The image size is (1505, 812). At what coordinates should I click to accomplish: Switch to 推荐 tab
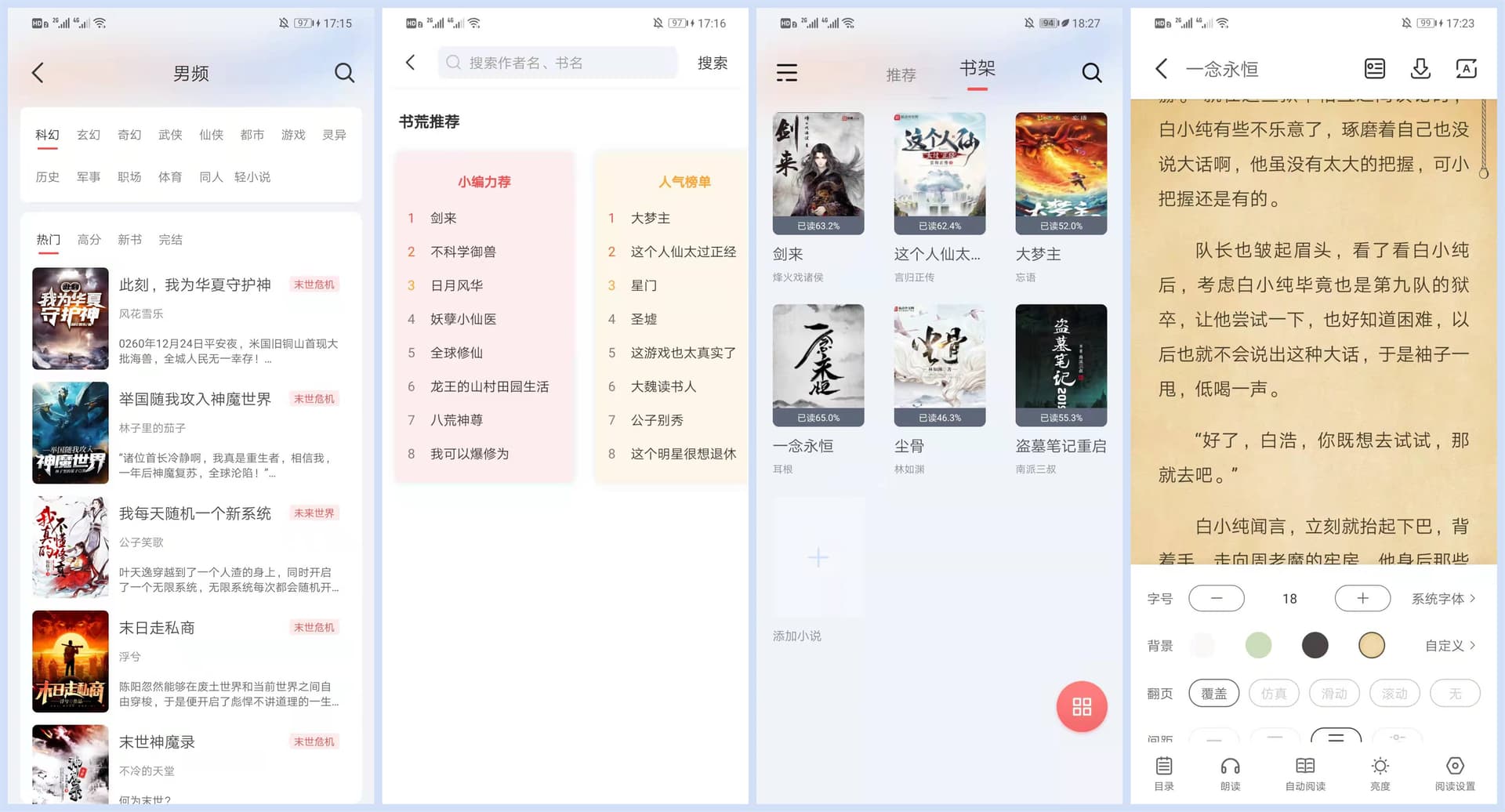(901, 74)
